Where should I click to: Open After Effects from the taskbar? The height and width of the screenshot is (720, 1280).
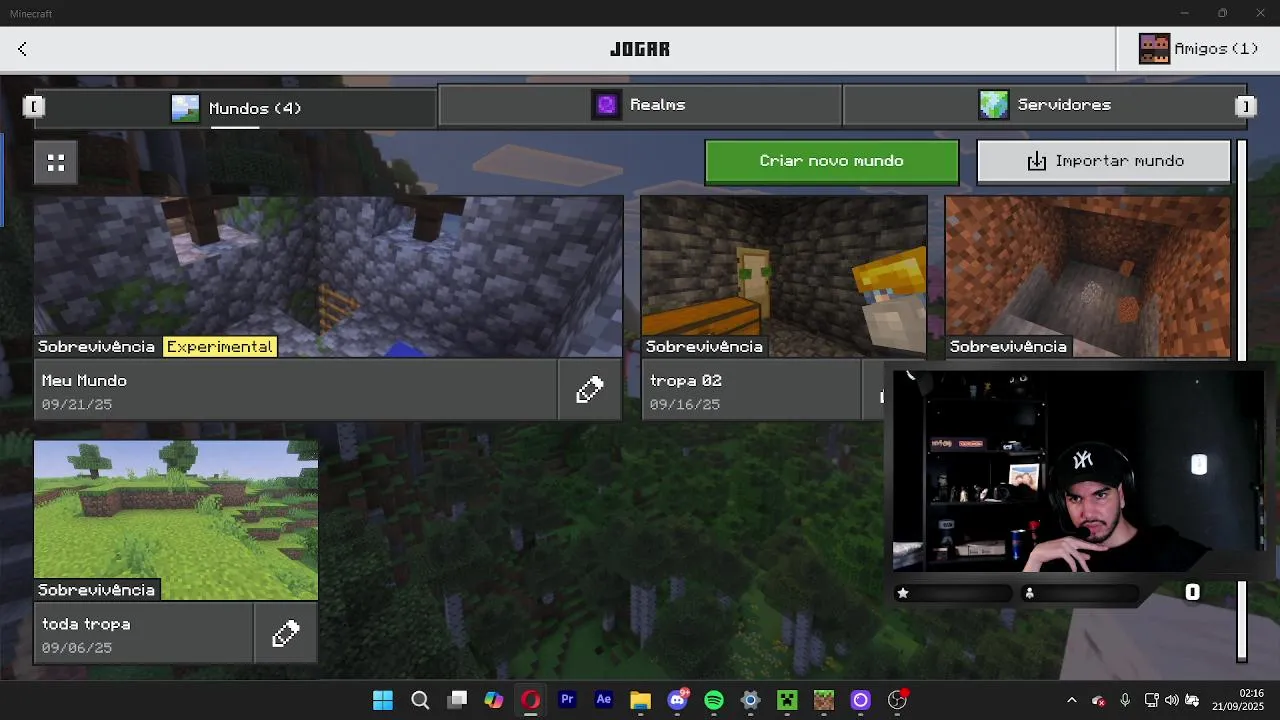coord(604,700)
